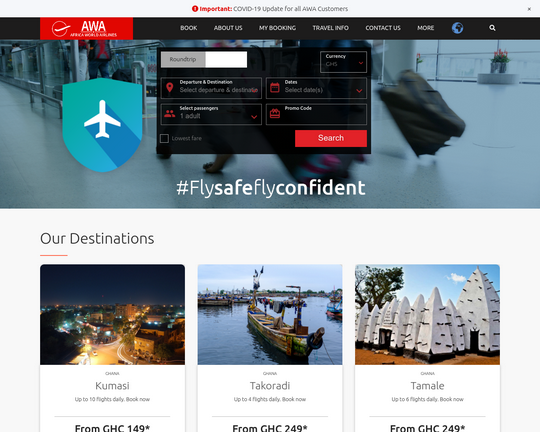
Task: Click the red Search button
Action: (x=331, y=138)
